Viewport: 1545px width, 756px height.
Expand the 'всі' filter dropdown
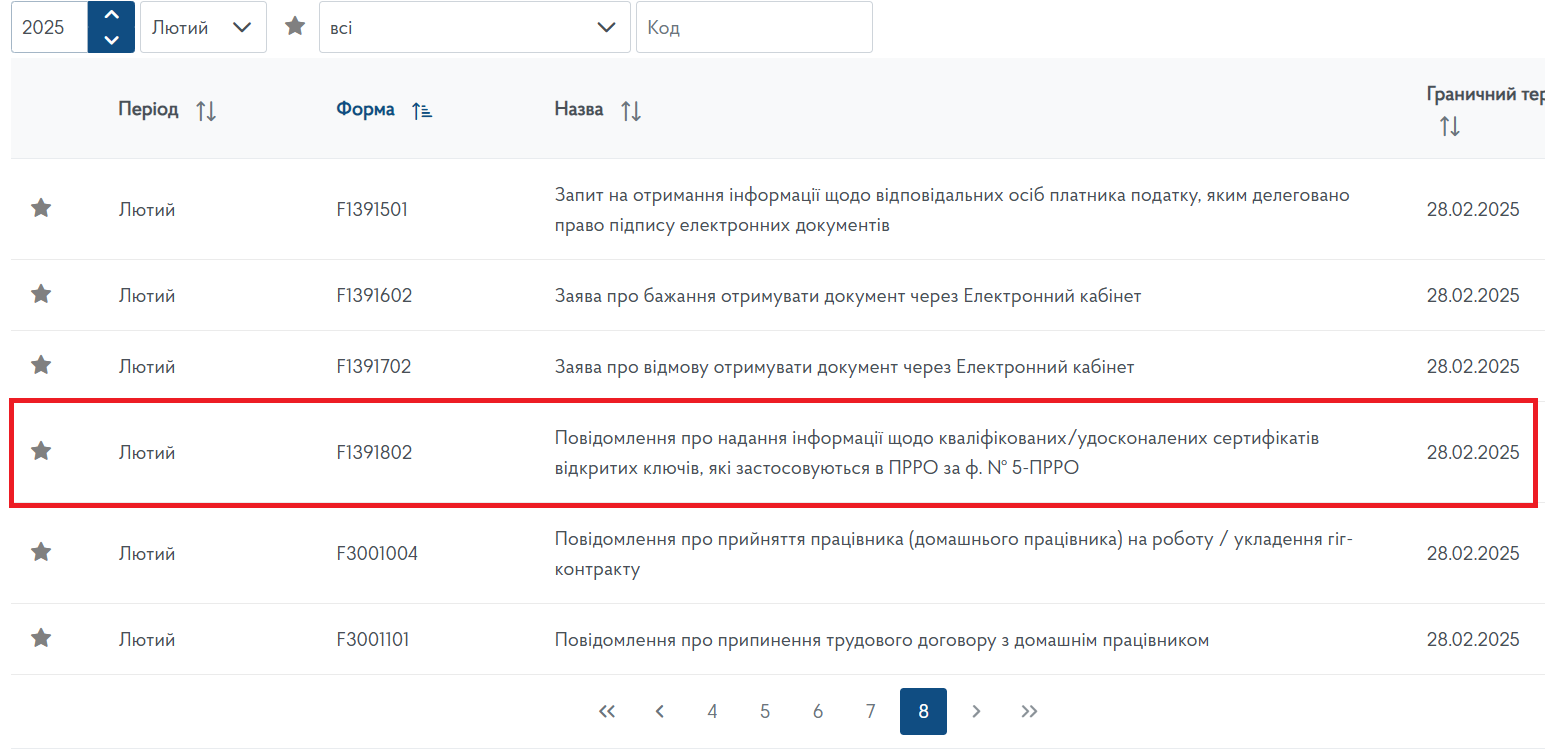click(474, 27)
